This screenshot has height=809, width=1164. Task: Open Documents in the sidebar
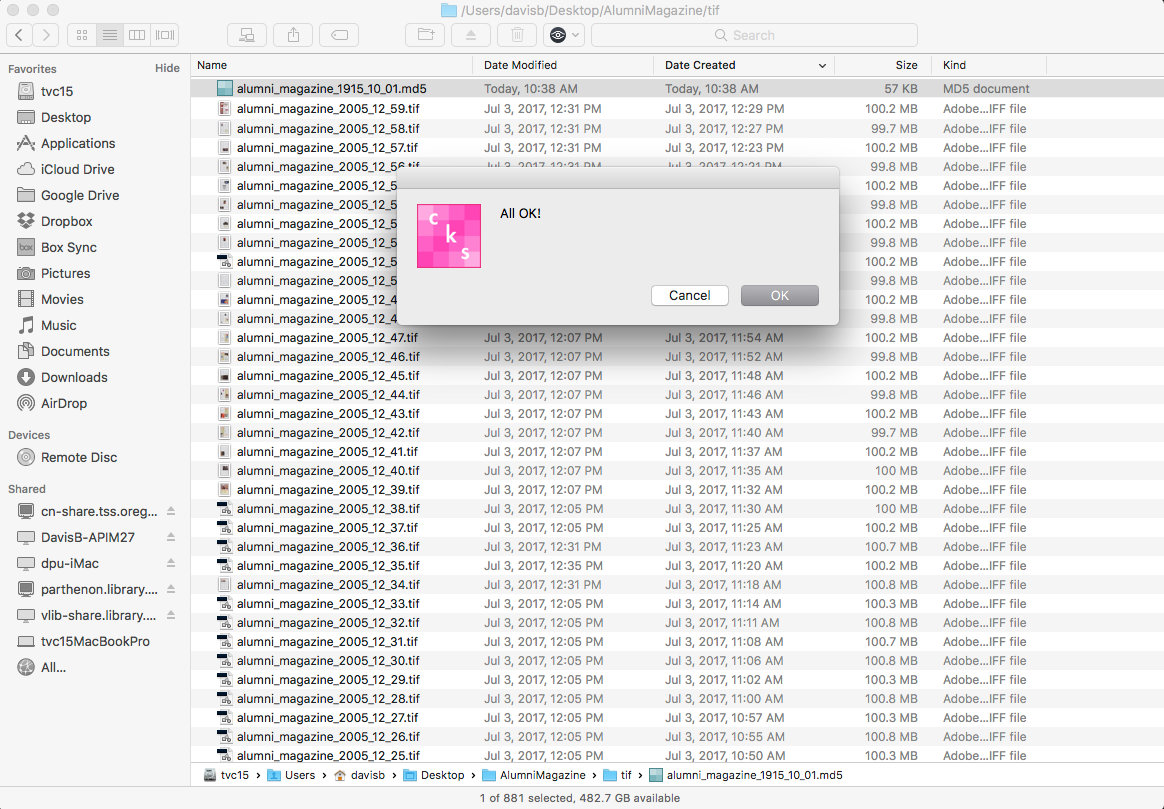75,351
